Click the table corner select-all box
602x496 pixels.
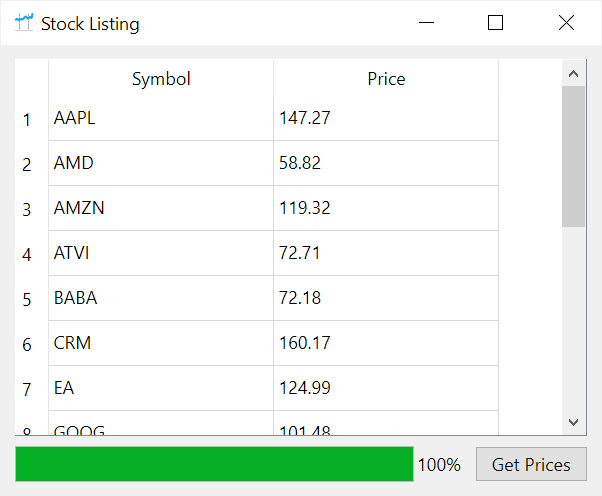[31, 78]
